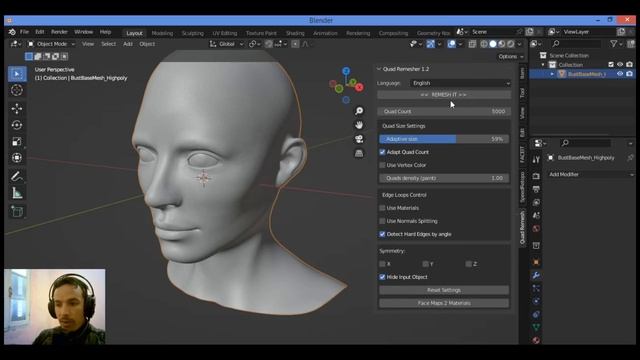This screenshot has height=360, width=640.
Task: Switch to the UV Editing workspace tab
Action: click(x=224, y=33)
